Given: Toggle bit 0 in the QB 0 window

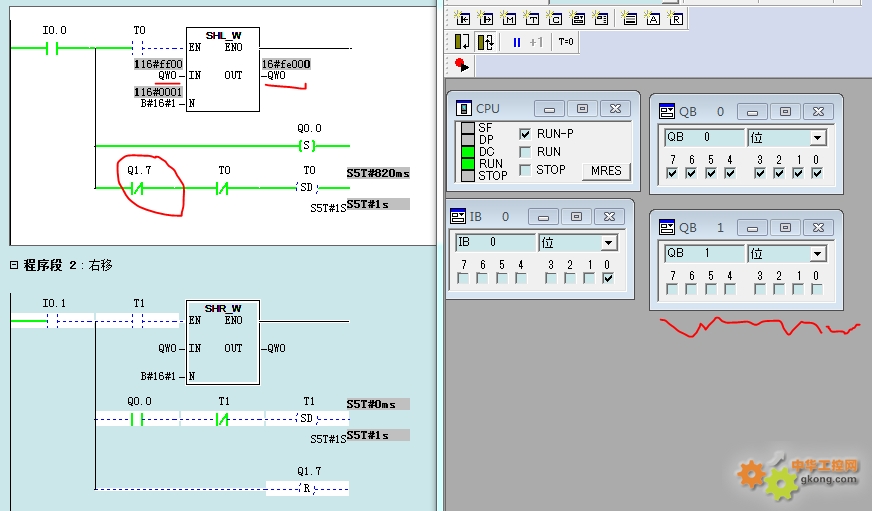Looking at the screenshot, I should point(816,173).
